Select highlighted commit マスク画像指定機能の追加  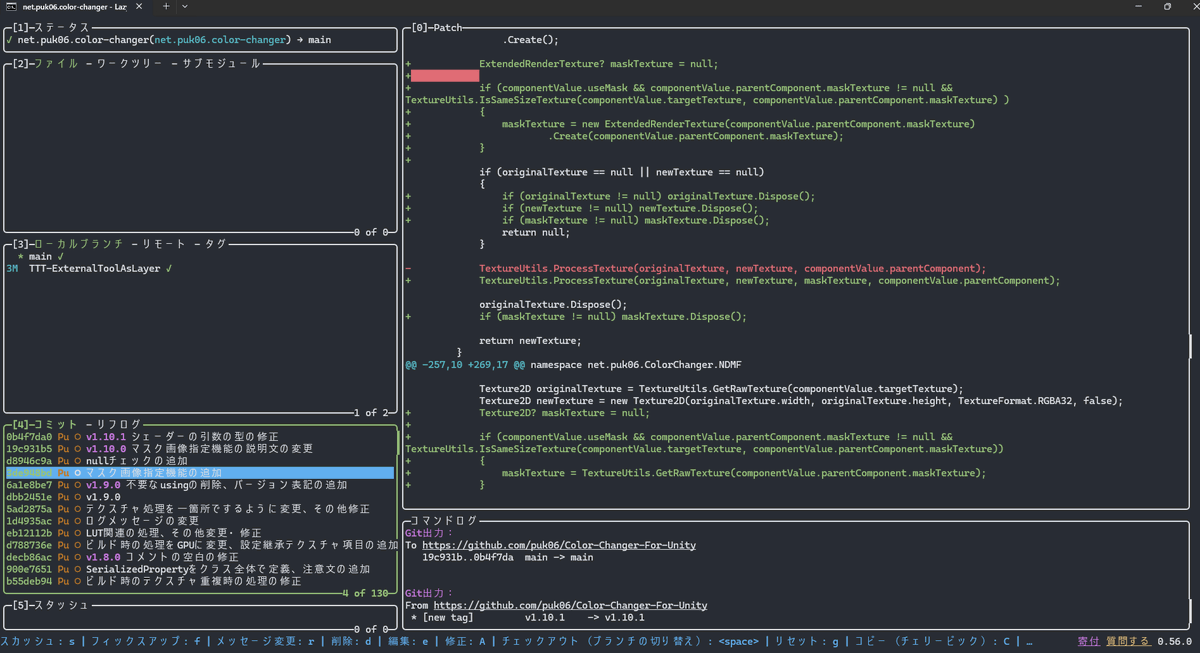click(200, 472)
